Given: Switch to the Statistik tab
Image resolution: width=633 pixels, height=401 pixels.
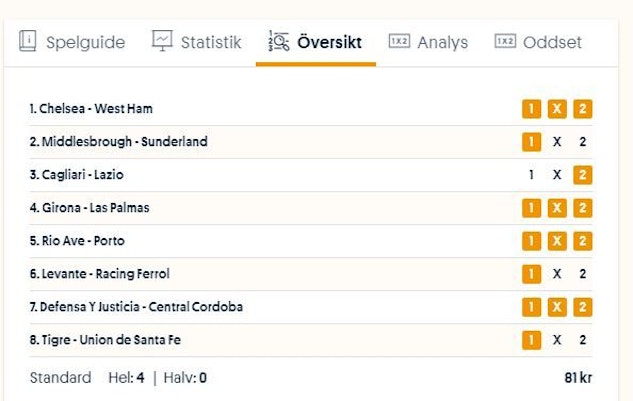Looking at the screenshot, I should point(210,42).
